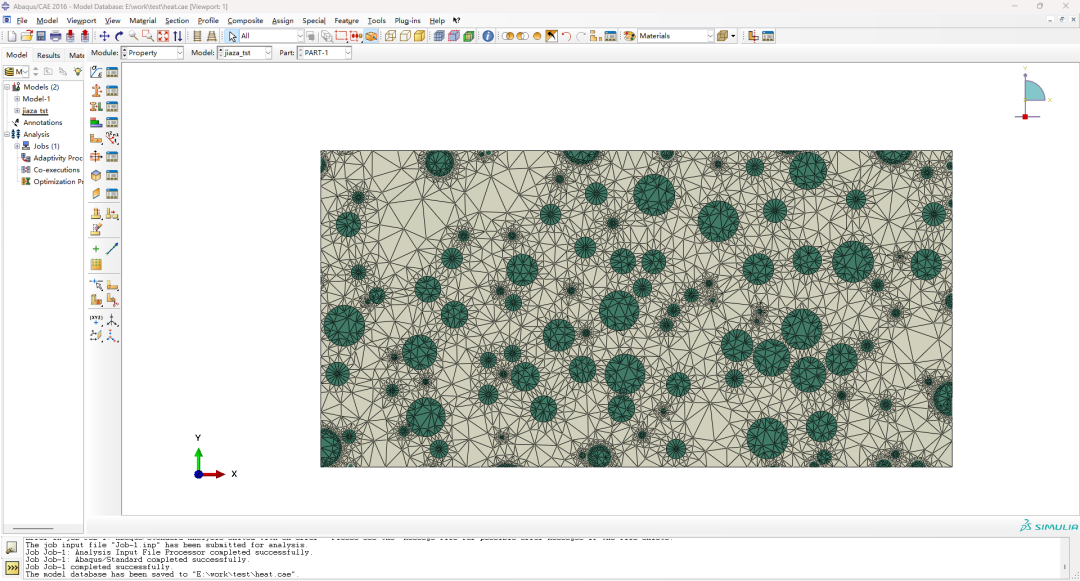Click model tree horizontal scrollbar

pyautogui.click(x=33, y=529)
